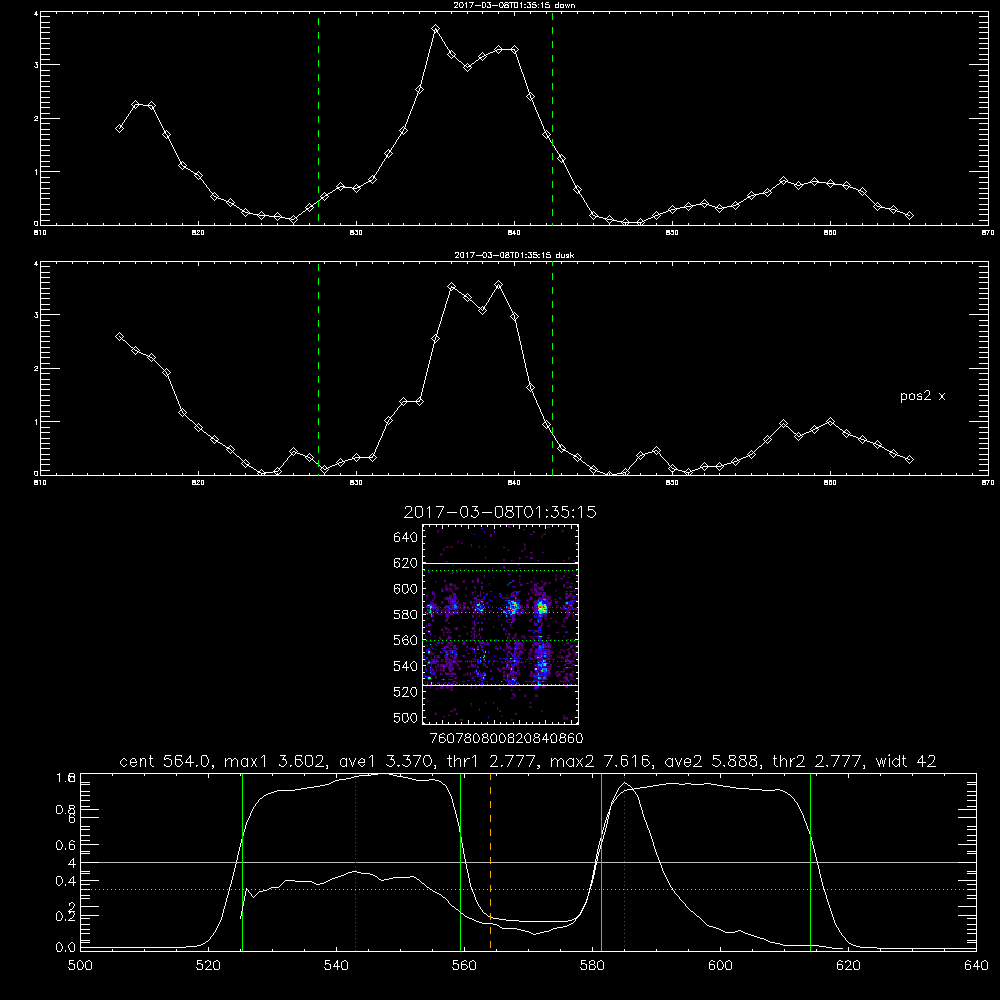Click left green dashed line in dusk plot
1000x1000 pixels.
tap(318, 368)
